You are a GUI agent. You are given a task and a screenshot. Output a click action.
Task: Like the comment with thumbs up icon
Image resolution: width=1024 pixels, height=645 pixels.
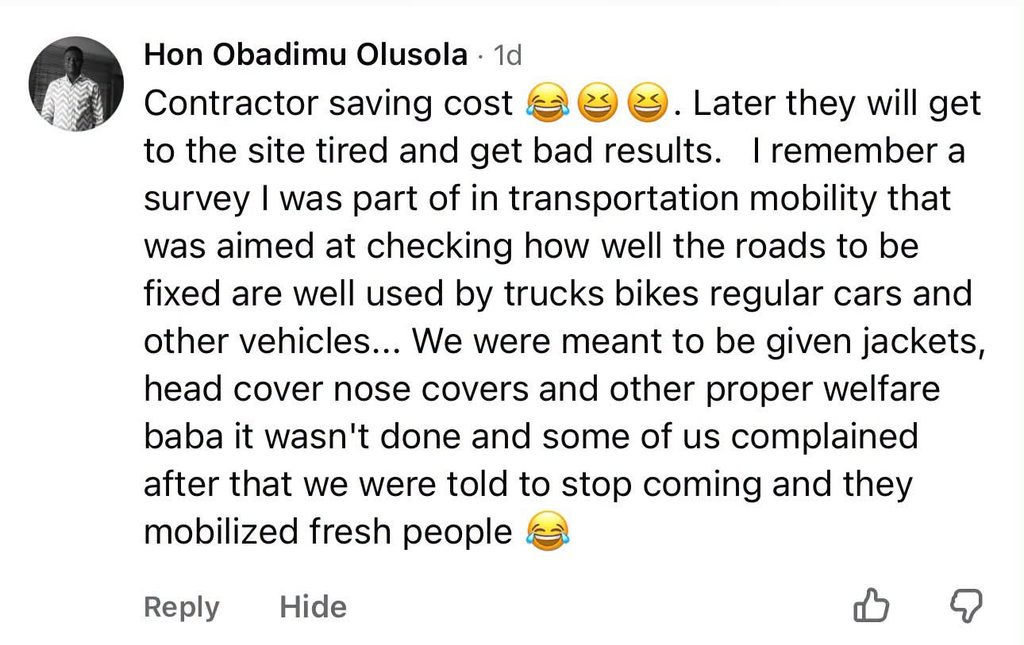point(871,605)
